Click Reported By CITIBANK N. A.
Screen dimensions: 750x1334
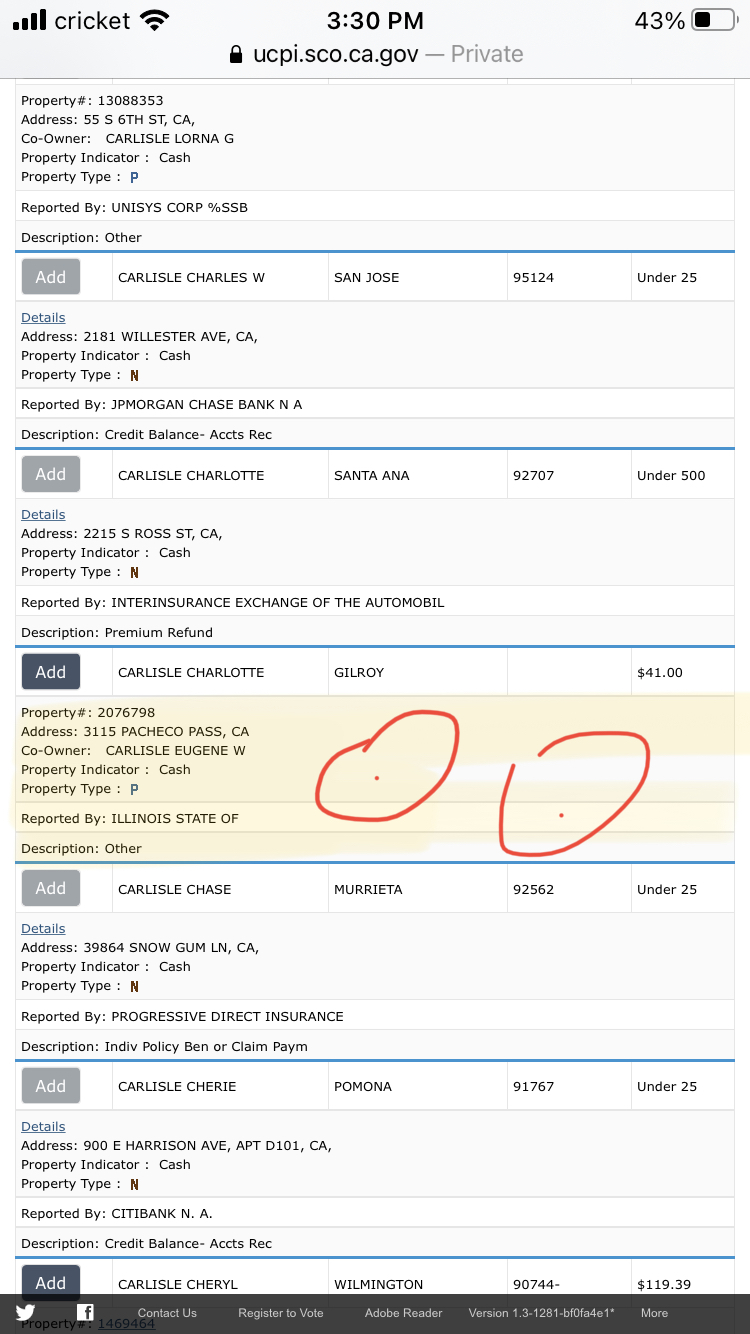pyautogui.click(x=117, y=1213)
